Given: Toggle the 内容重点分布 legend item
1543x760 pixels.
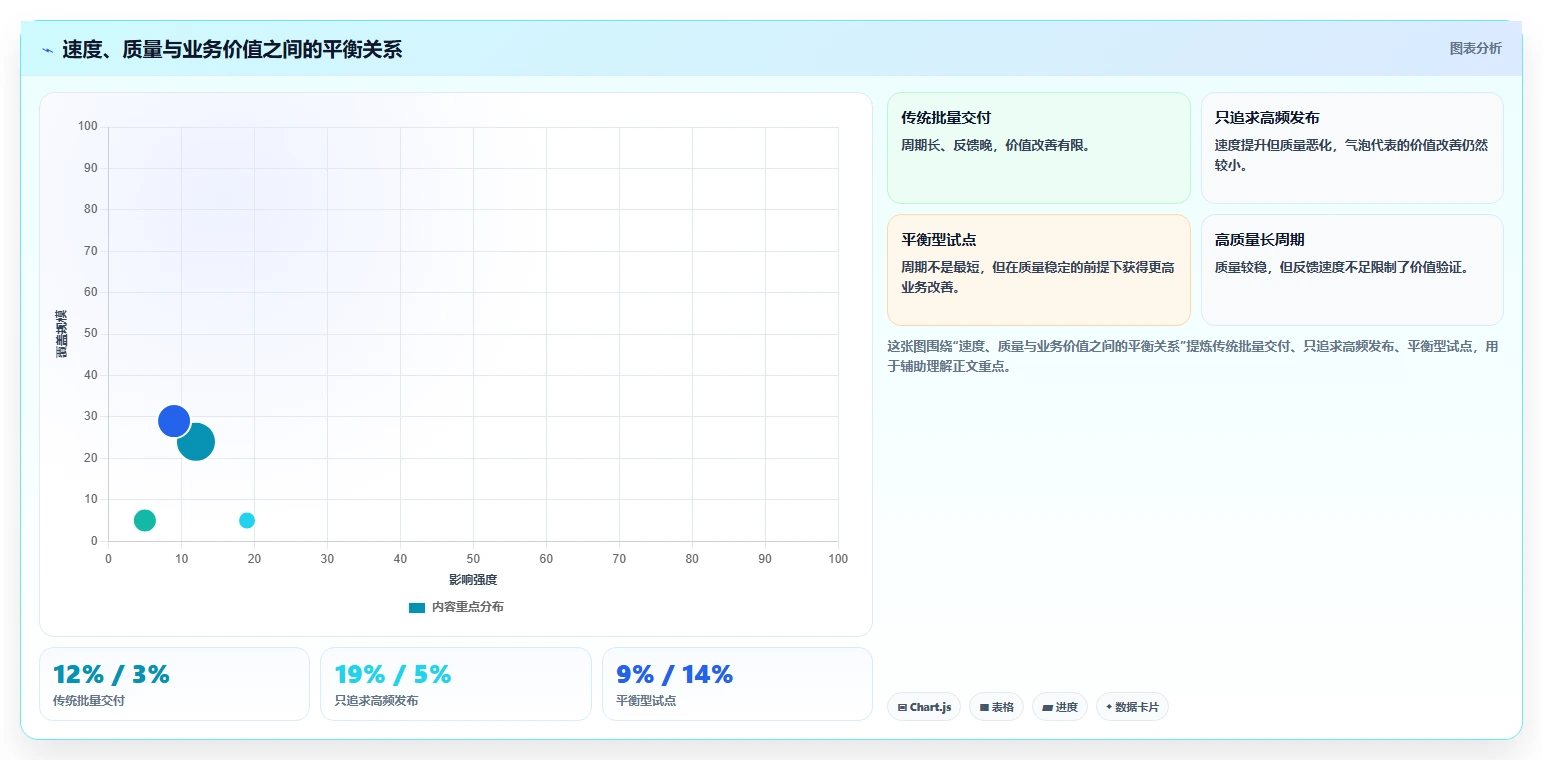Looking at the screenshot, I should [456, 607].
